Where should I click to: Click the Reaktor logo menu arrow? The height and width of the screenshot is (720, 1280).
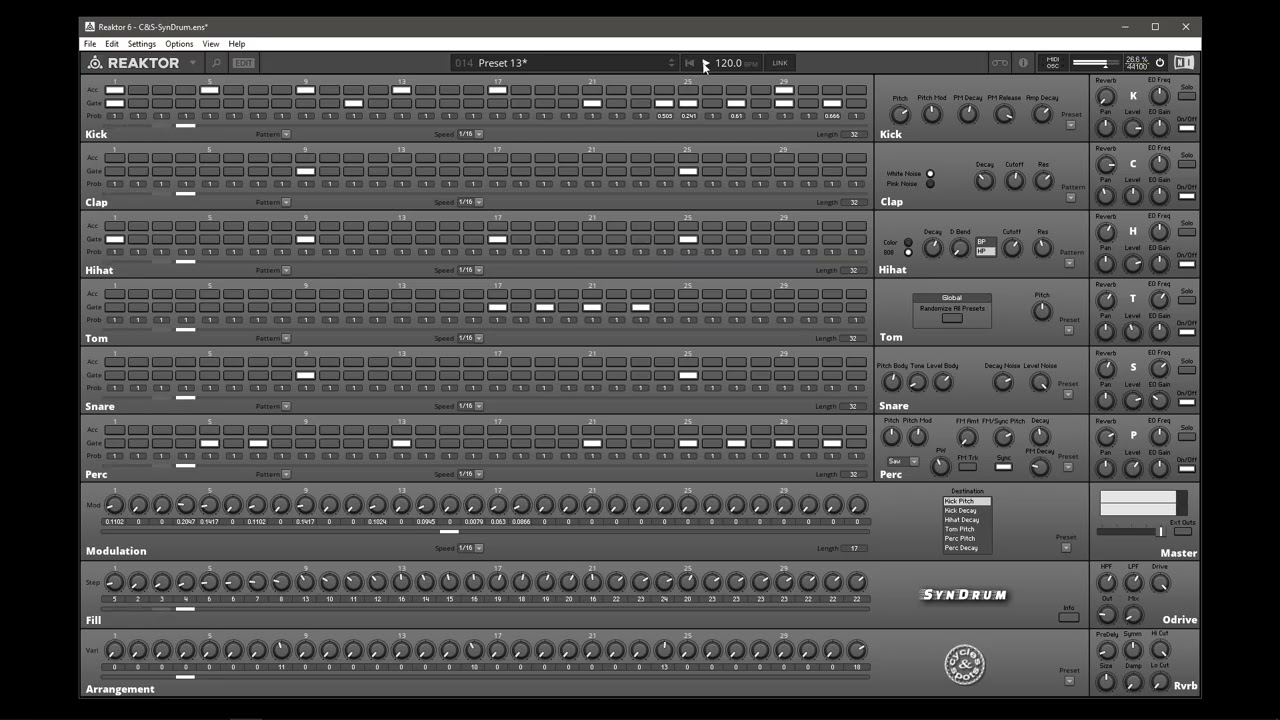193,63
